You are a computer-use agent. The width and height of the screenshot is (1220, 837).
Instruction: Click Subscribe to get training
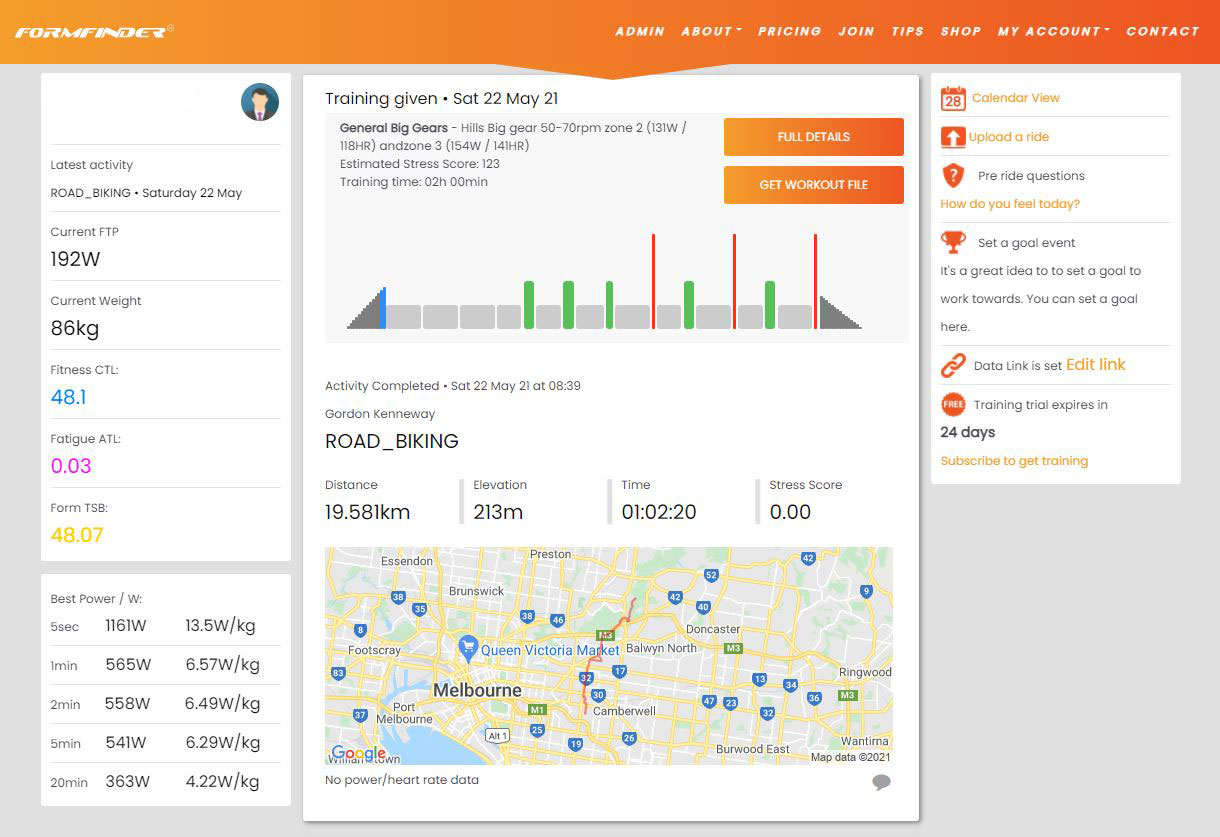[1014, 460]
